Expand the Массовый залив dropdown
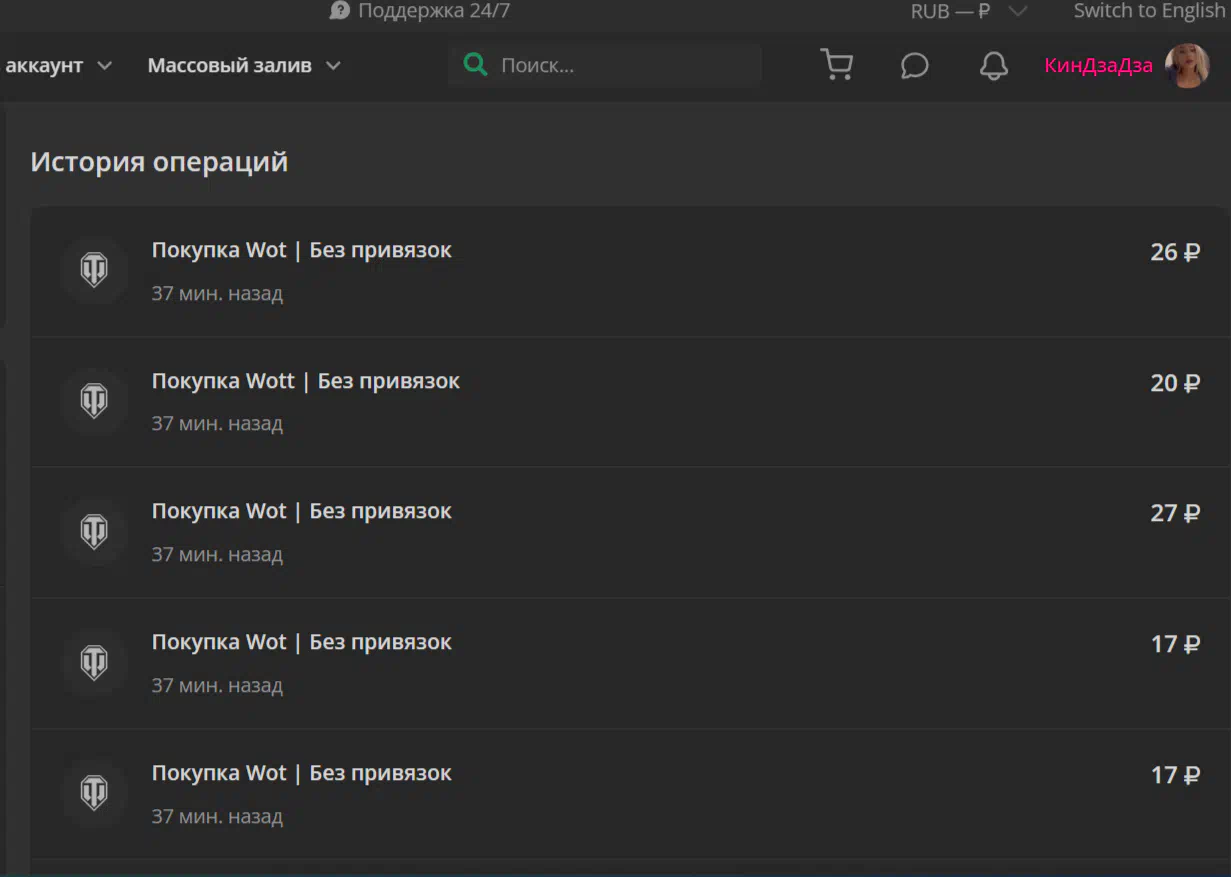 (x=244, y=66)
